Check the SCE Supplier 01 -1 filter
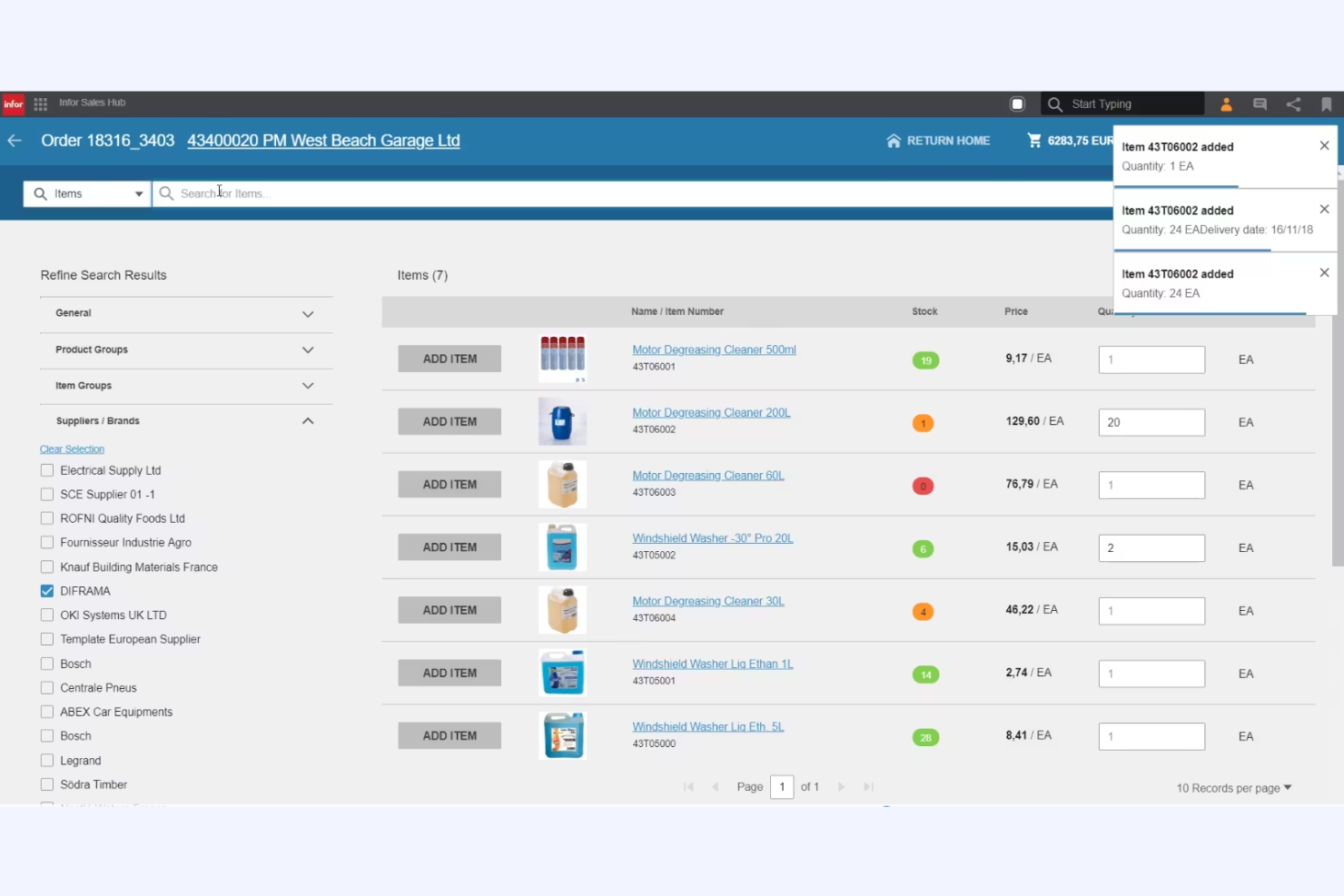 pos(47,495)
